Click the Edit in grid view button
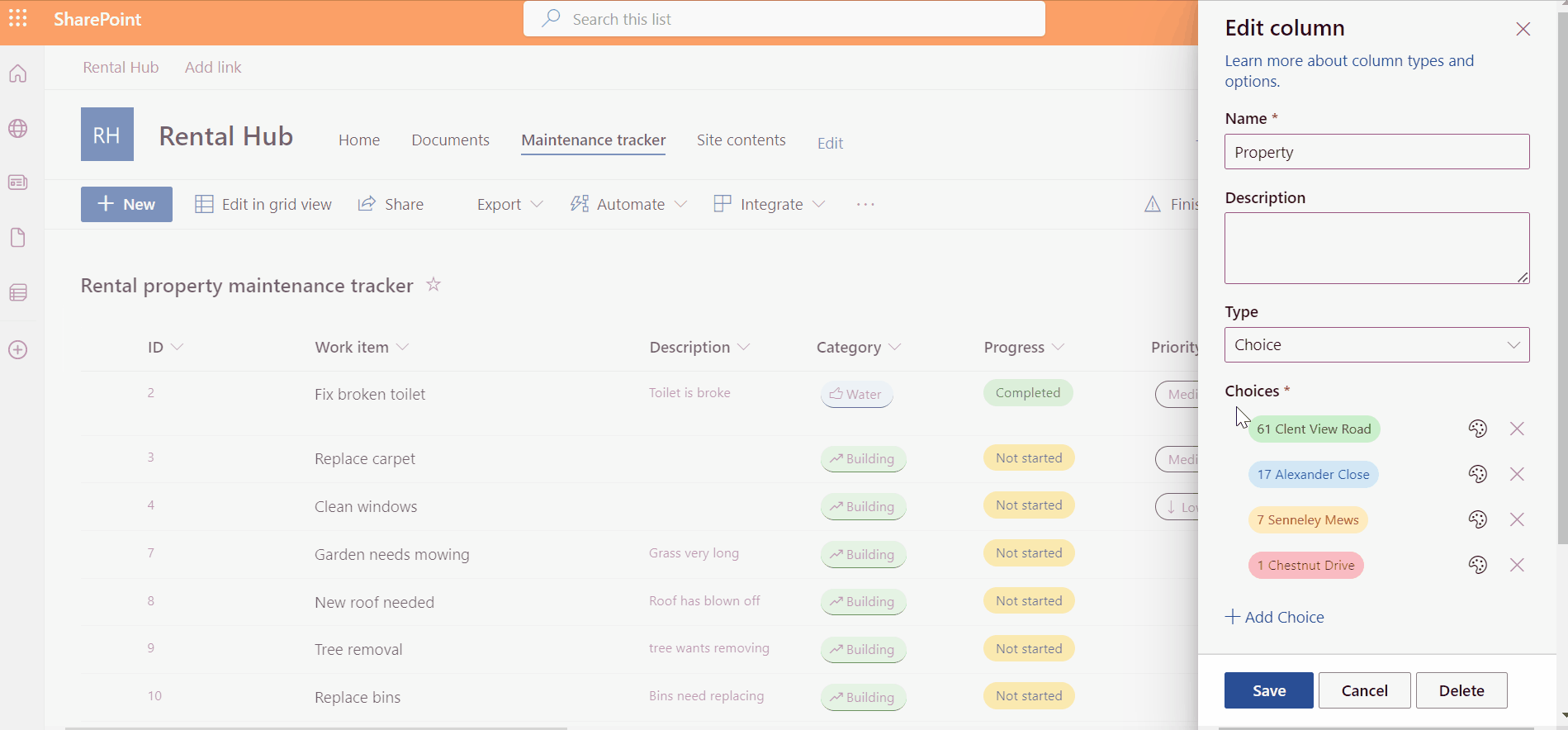1568x730 pixels. pyautogui.click(x=263, y=204)
